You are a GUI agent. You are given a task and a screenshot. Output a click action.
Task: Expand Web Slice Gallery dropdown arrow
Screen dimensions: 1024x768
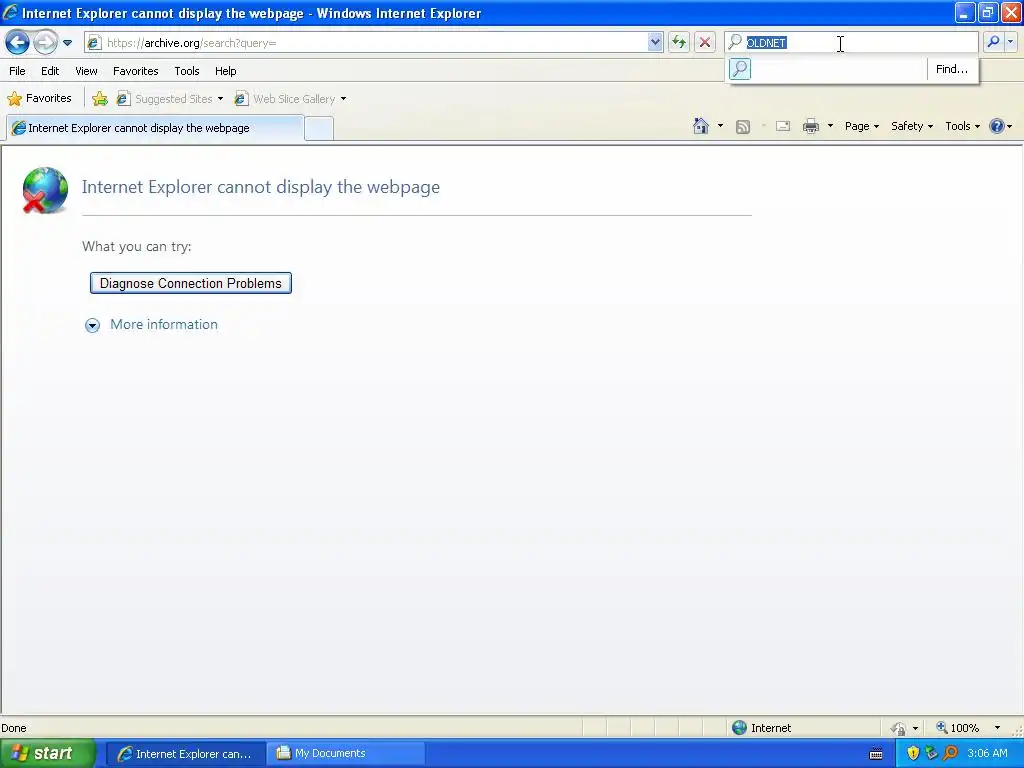point(344,99)
